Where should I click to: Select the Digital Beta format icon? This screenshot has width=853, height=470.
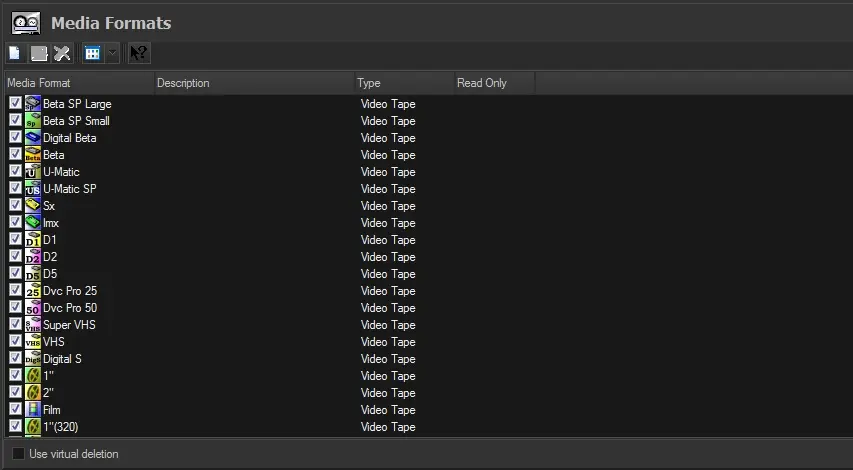pyautogui.click(x=33, y=138)
